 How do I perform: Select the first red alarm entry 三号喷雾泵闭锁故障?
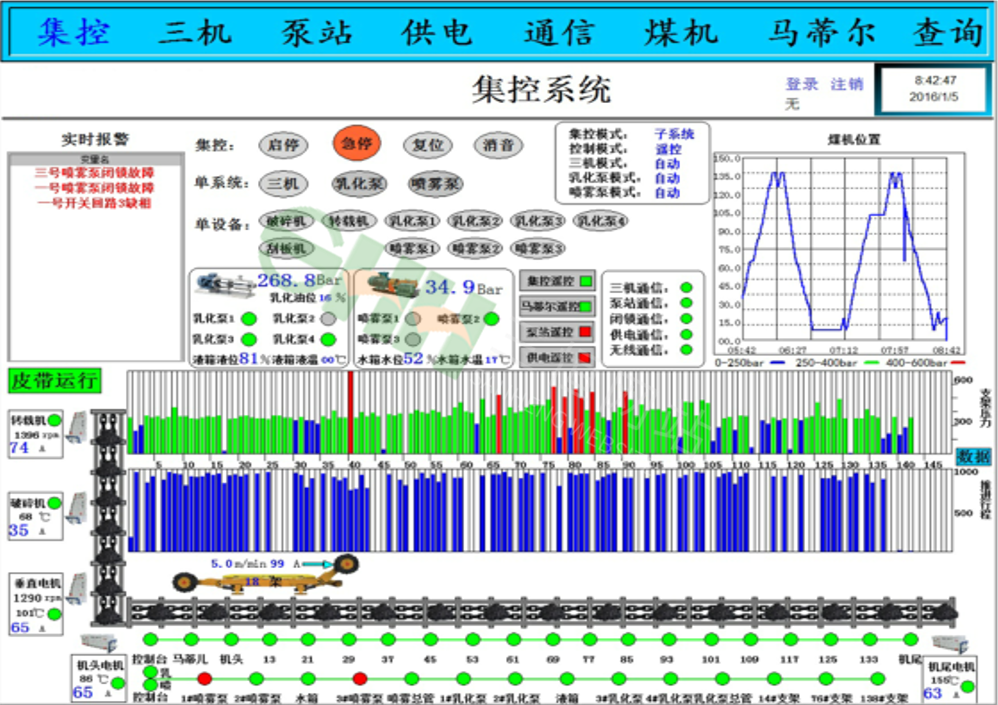95,173
